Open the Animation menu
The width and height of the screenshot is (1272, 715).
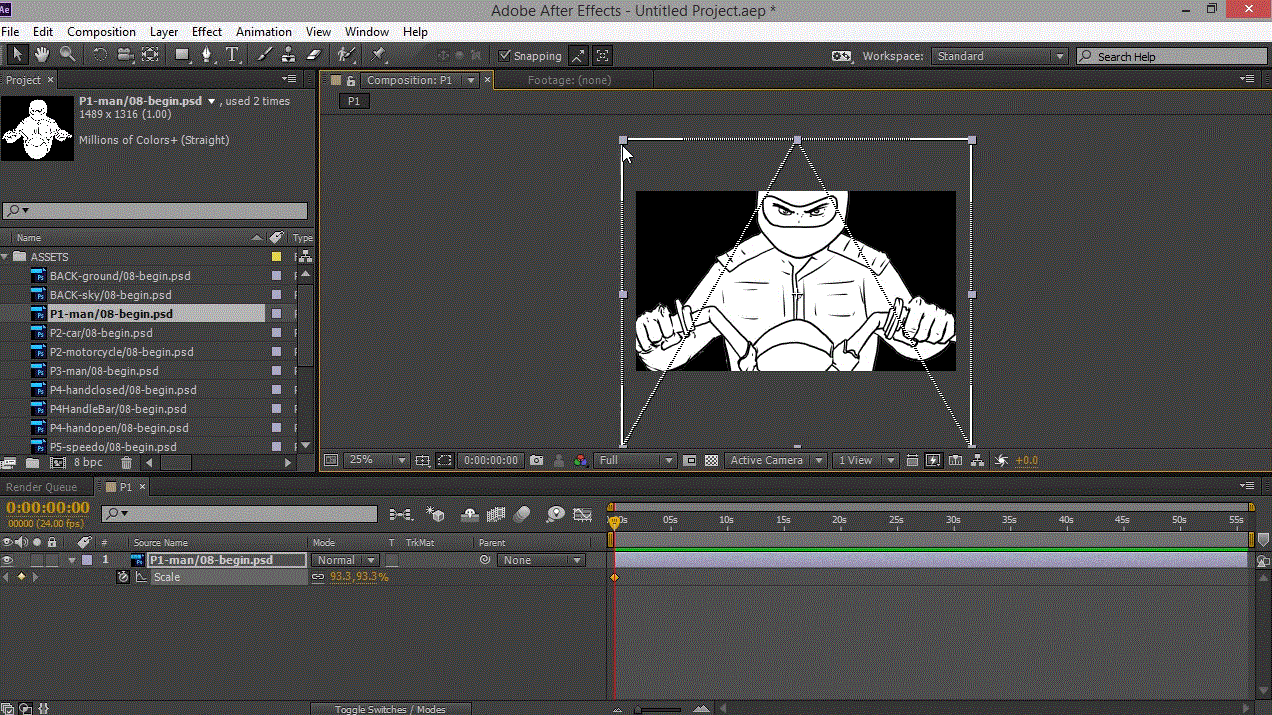[x=264, y=32]
